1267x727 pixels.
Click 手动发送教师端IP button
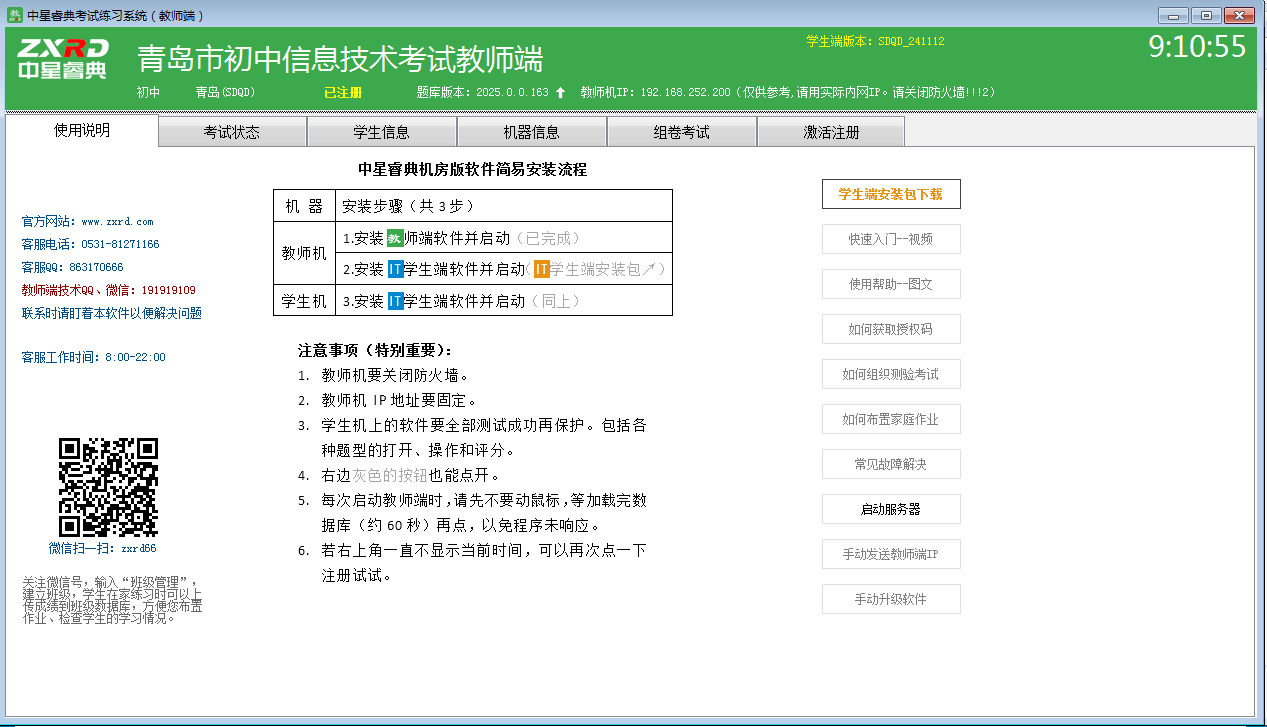(890, 554)
